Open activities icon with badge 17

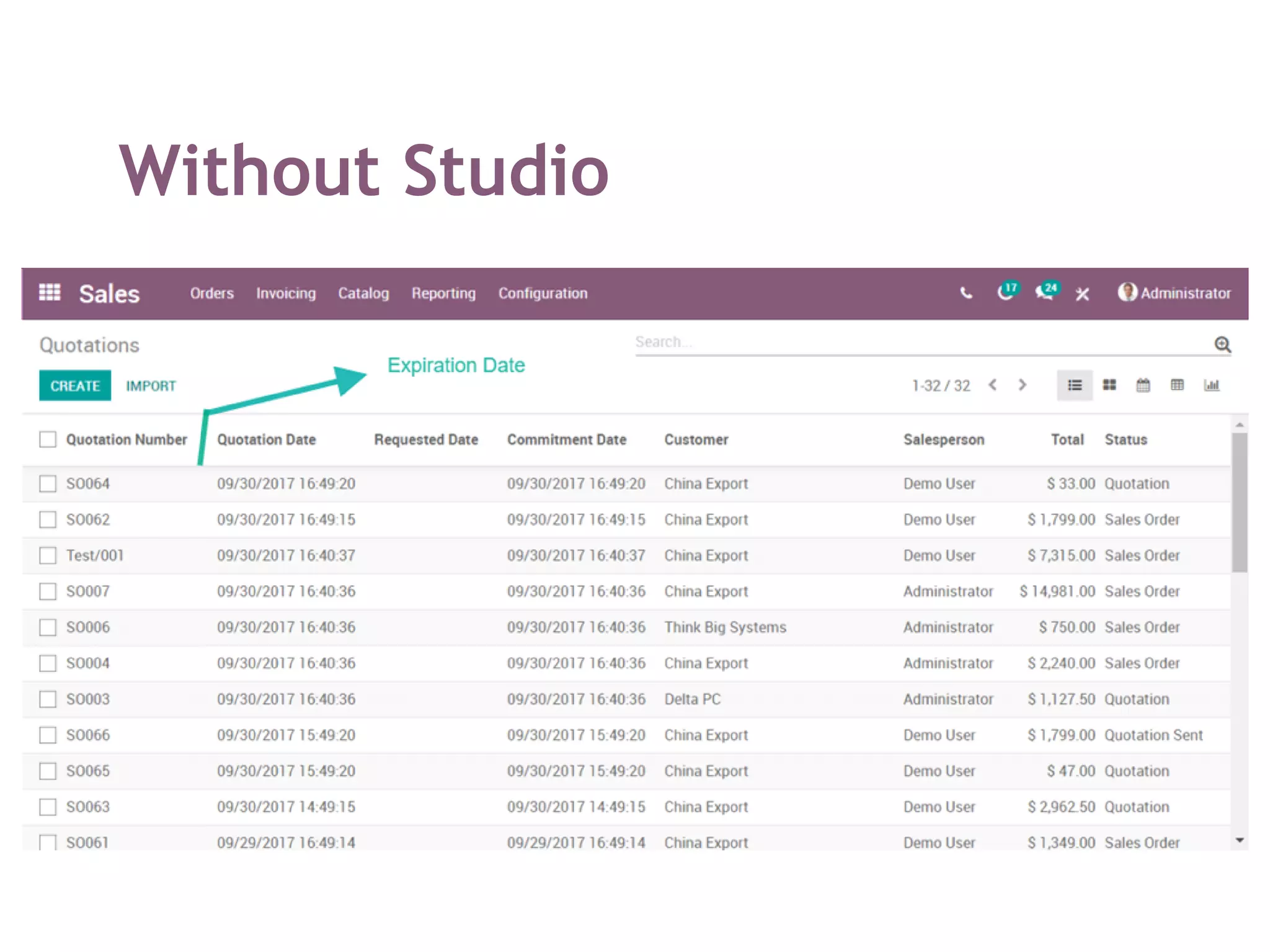(1006, 293)
